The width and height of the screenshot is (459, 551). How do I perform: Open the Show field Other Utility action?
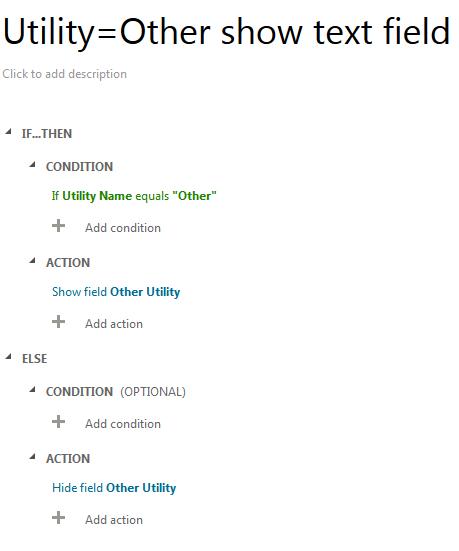pos(116,292)
